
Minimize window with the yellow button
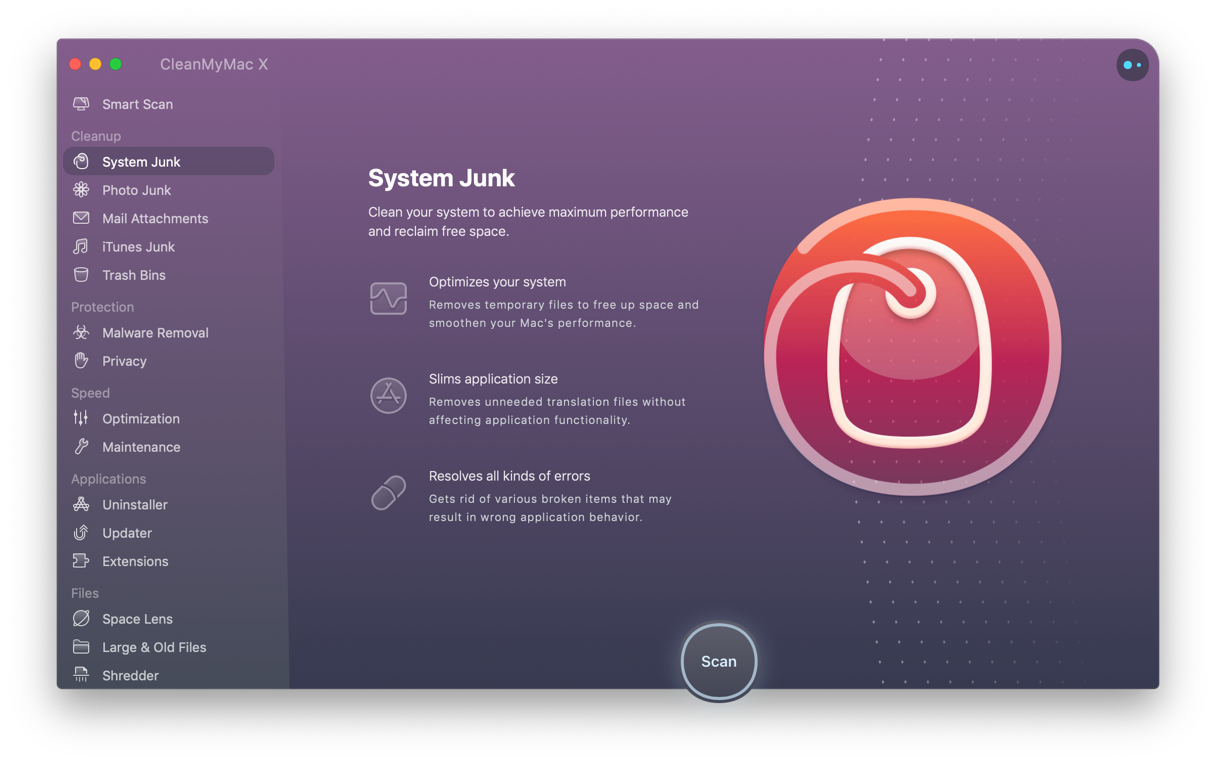click(x=95, y=64)
